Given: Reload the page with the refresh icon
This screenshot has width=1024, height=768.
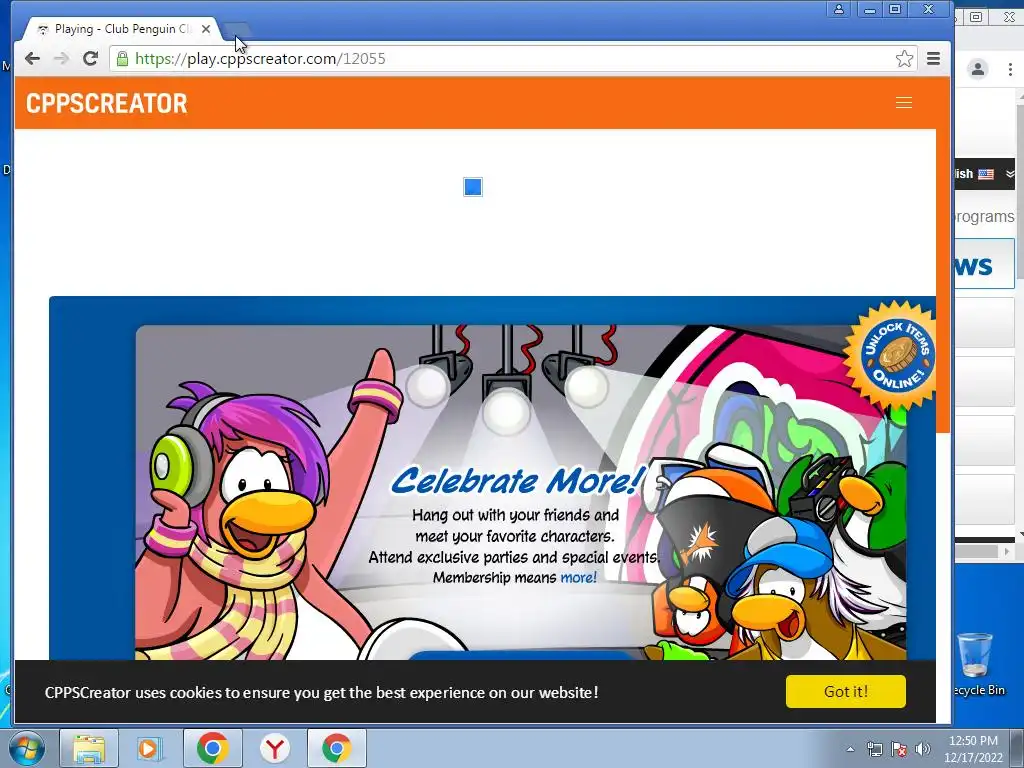Looking at the screenshot, I should pyautogui.click(x=90, y=59).
